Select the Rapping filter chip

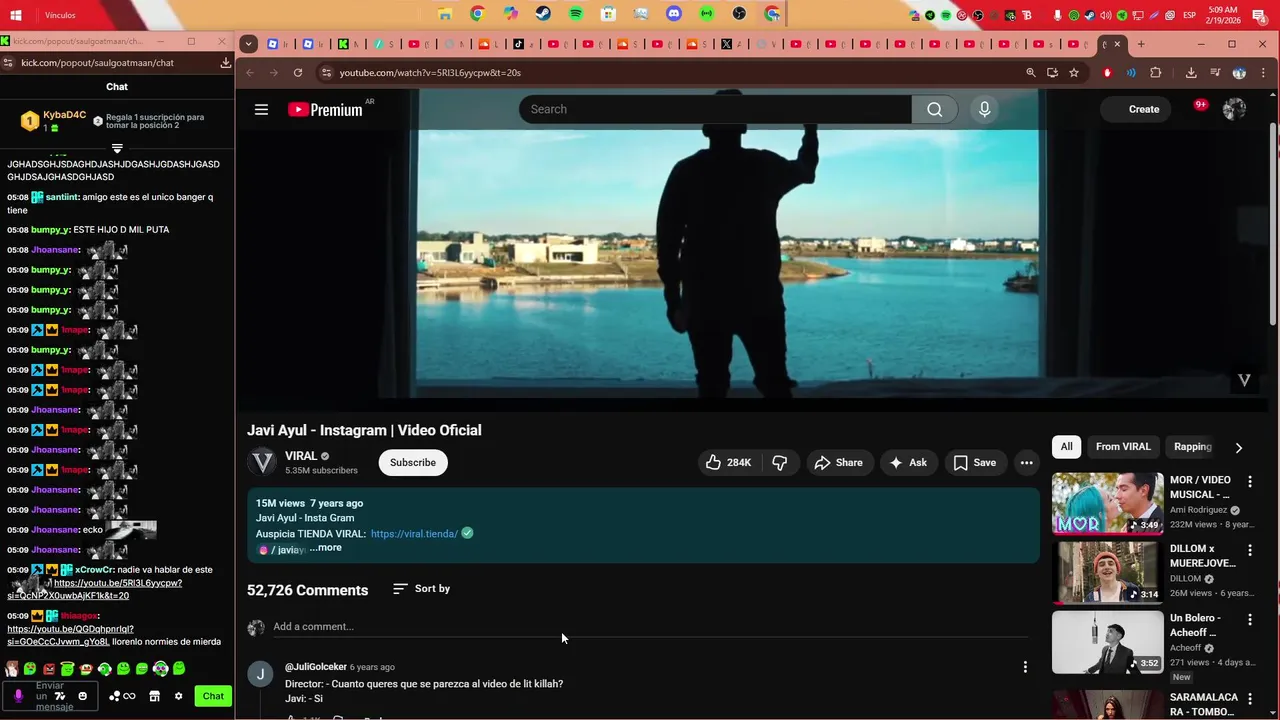(1192, 447)
